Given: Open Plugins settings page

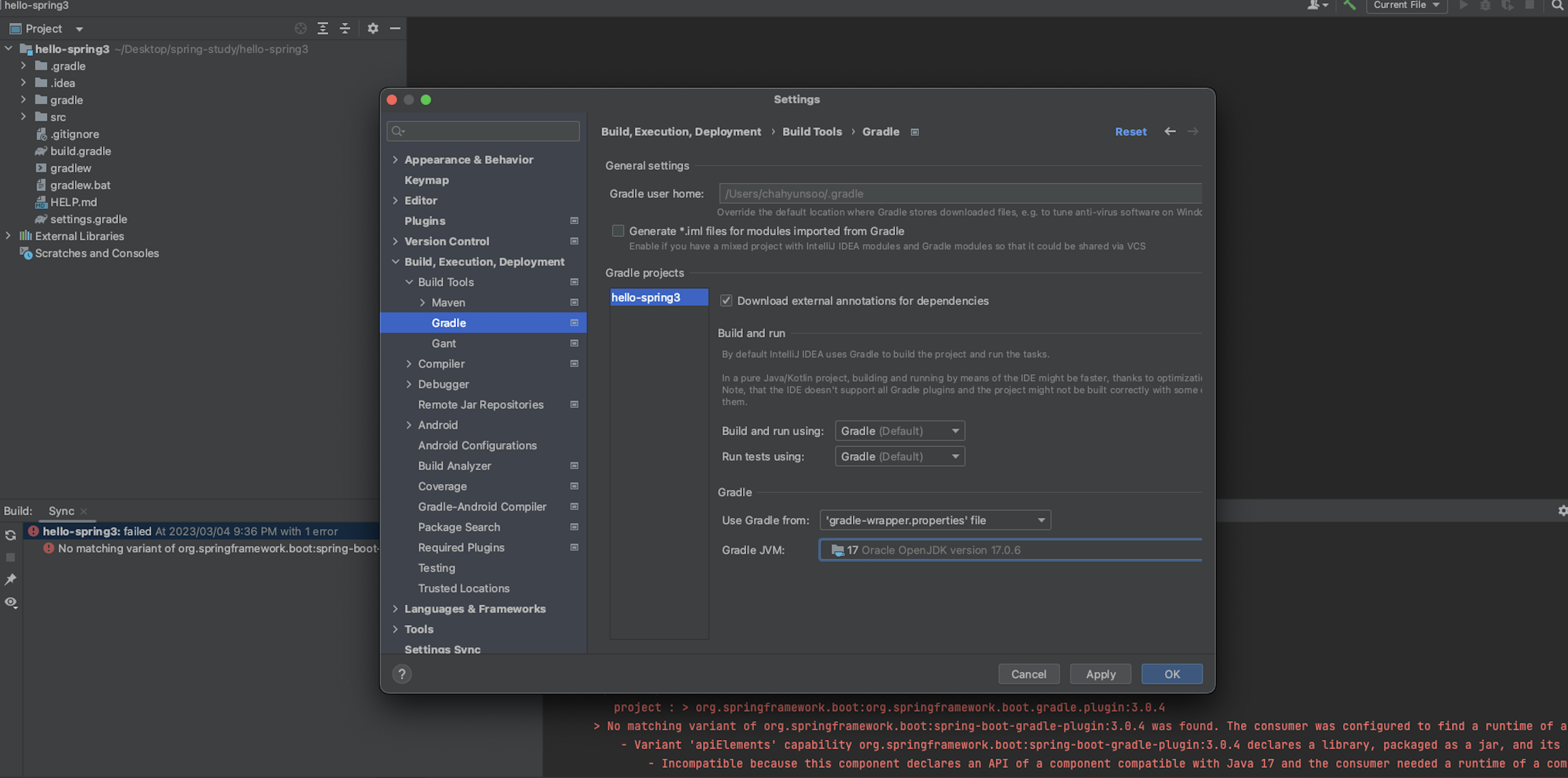Looking at the screenshot, I should click(424, 221).
